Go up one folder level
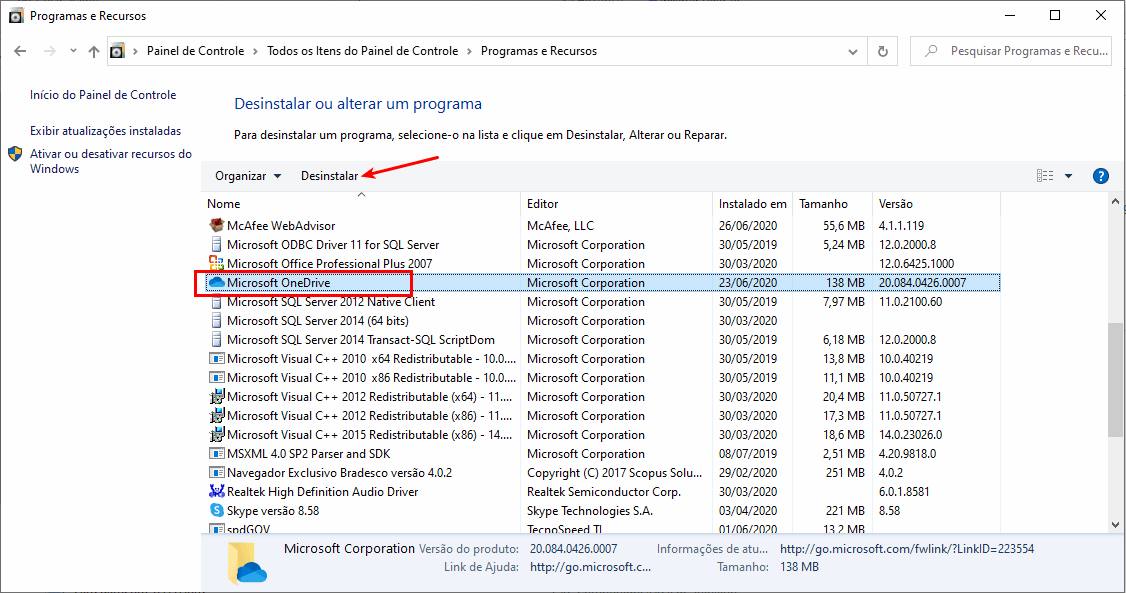 [x=94, y=51]
